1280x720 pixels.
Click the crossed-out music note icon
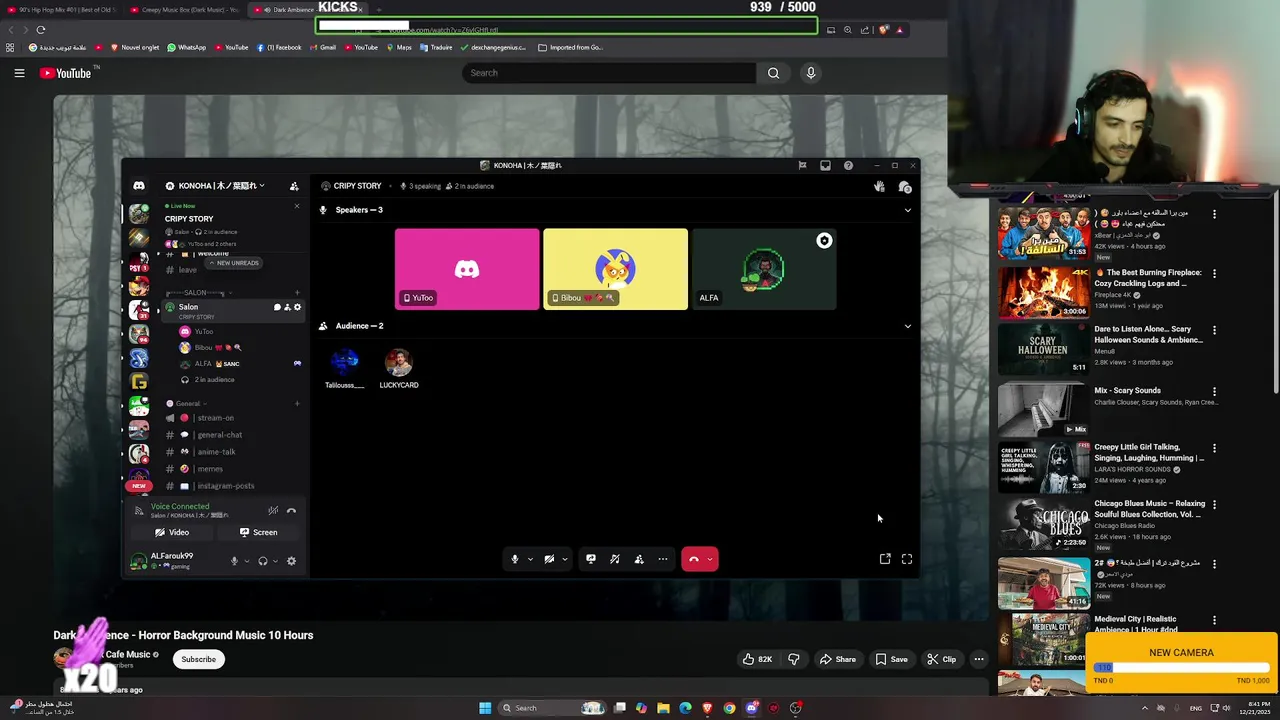615,559
